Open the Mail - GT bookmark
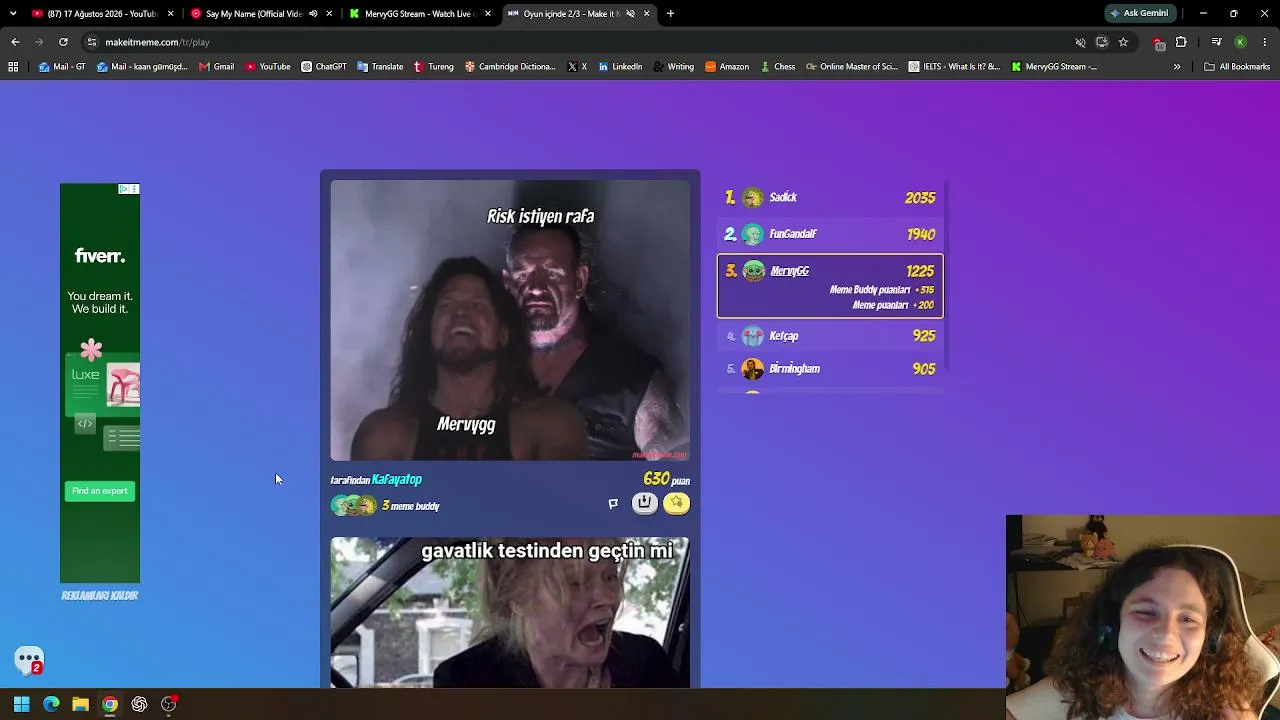This screenshot has width=1280, height=720. pyautogui.click(x=62, y=67)
